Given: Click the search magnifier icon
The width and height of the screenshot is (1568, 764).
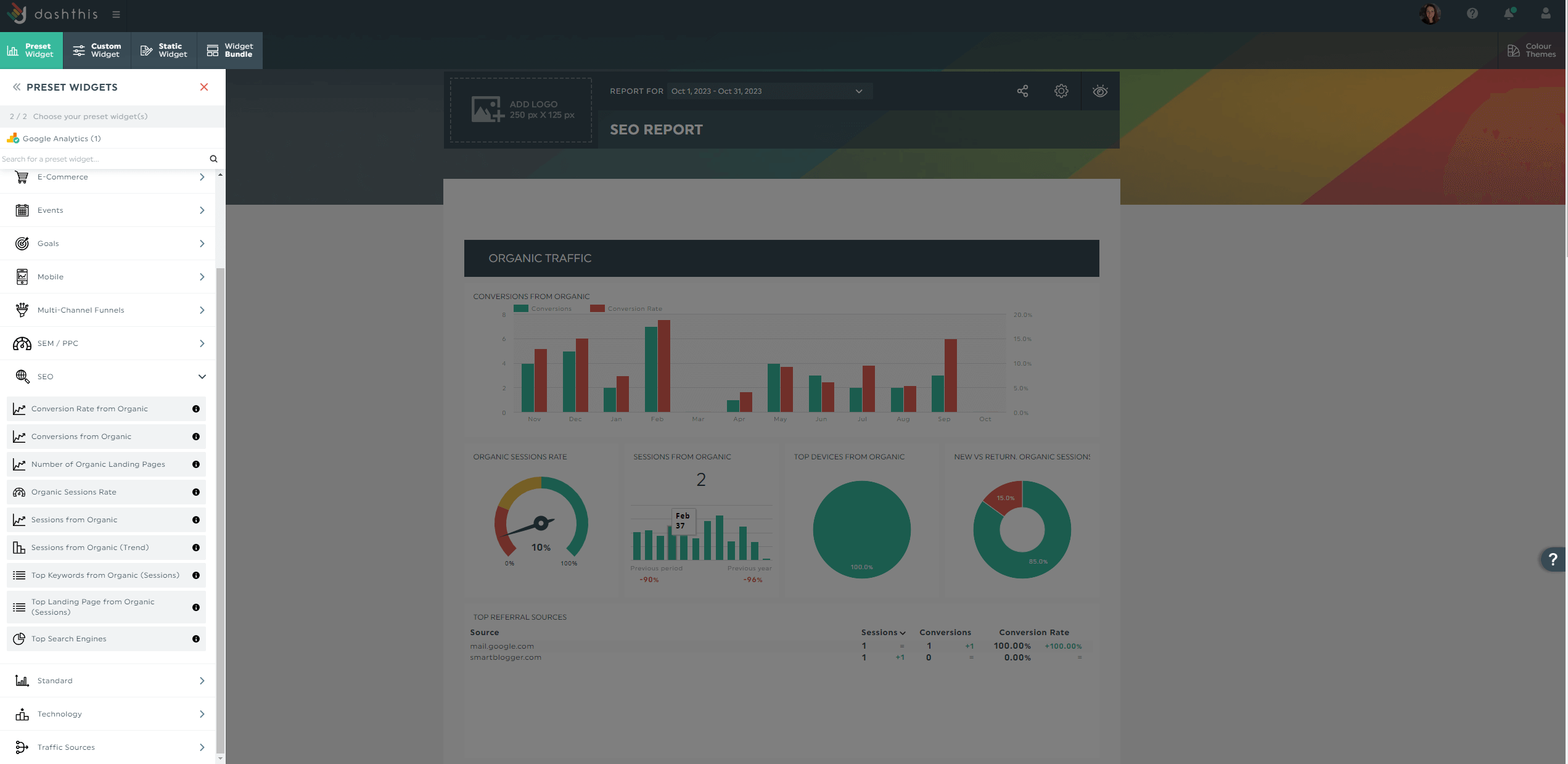Looking at the screenshot, I should point(213,159).
